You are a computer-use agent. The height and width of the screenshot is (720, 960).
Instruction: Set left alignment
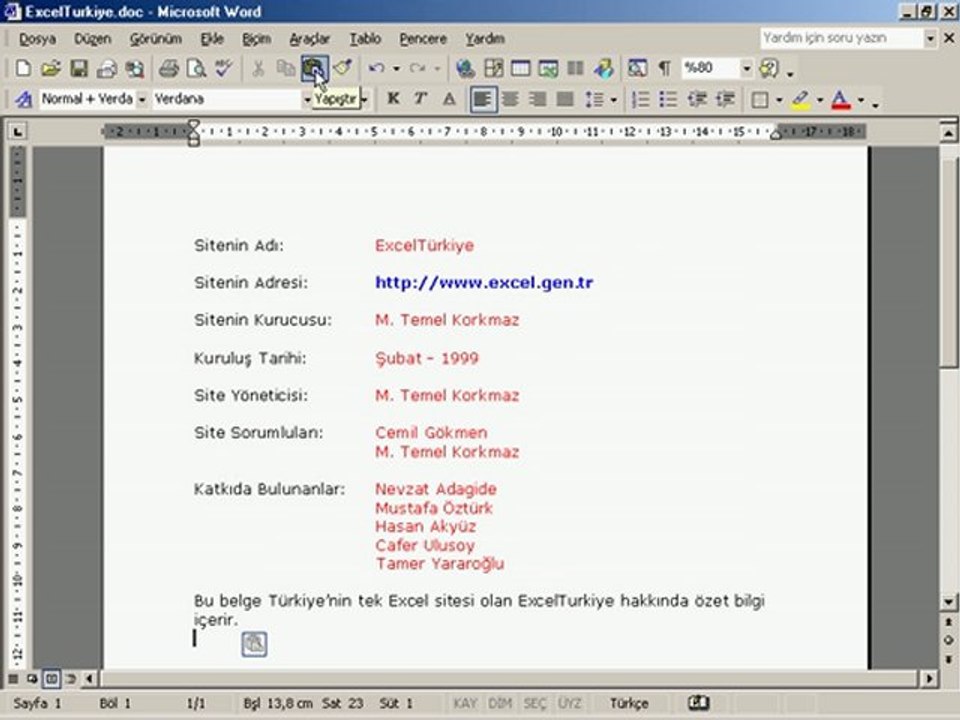[483, 99]
